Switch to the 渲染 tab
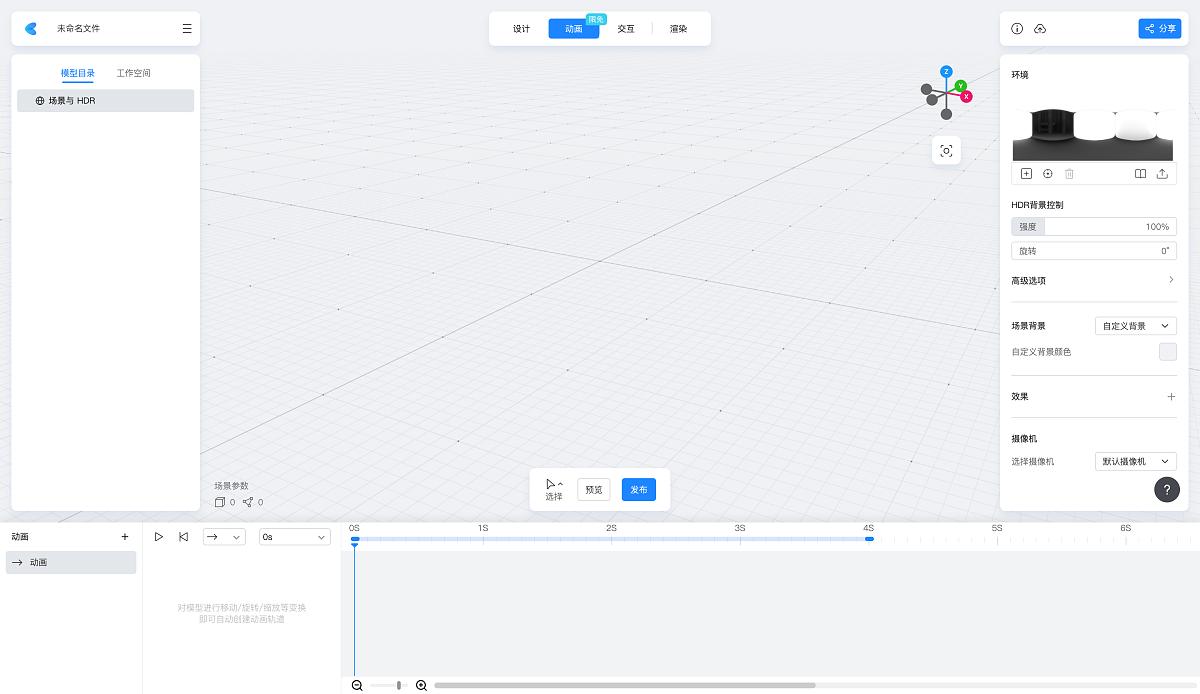 click(676, 29)
